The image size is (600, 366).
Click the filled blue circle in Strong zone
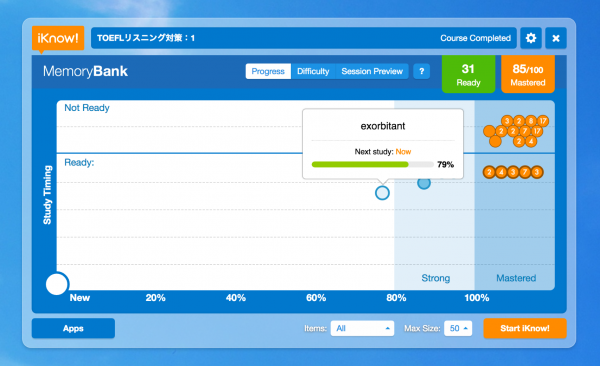point(424,183)
